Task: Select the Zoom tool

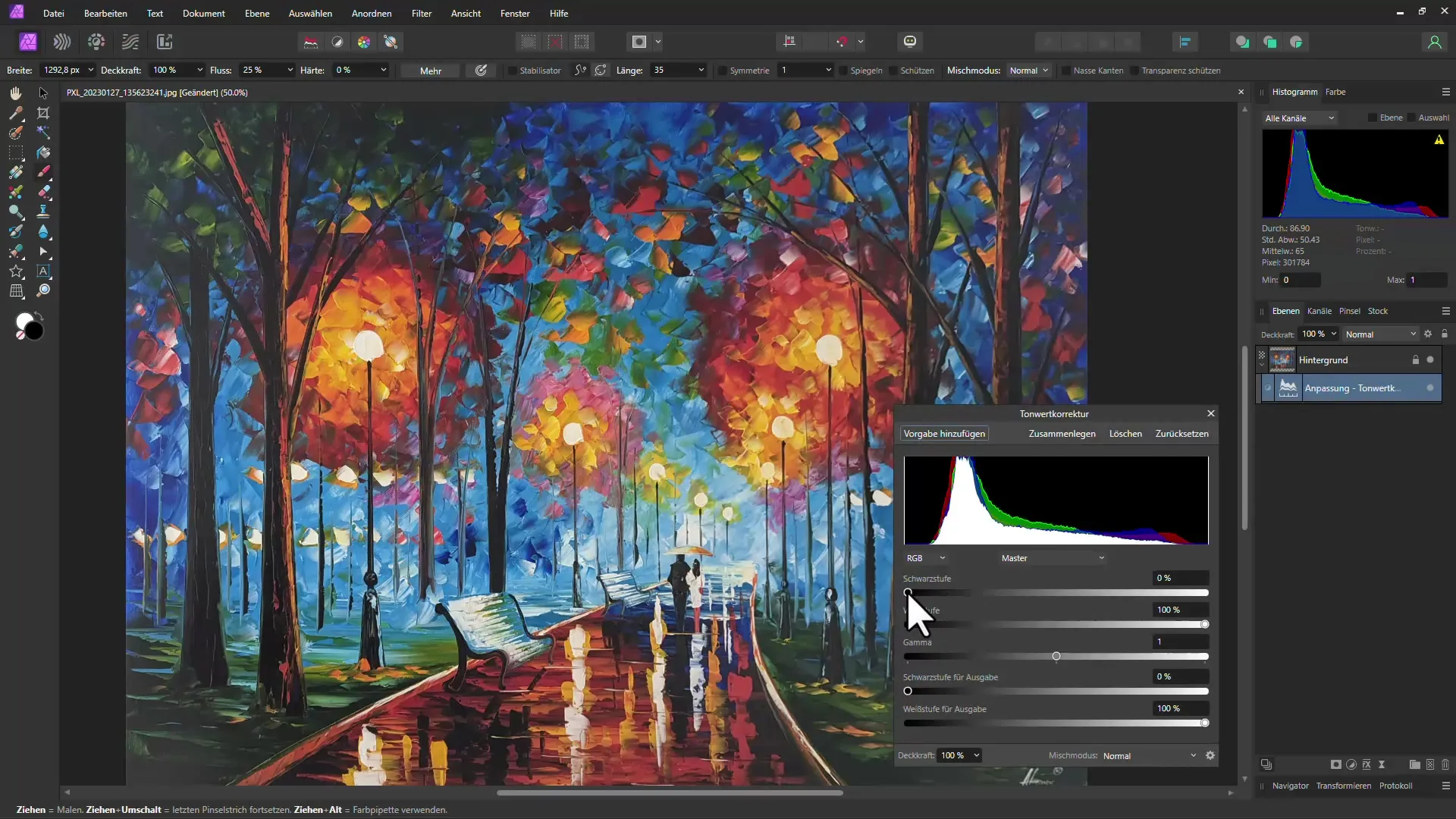Action: pyautogui.click(x=43, y=290)
